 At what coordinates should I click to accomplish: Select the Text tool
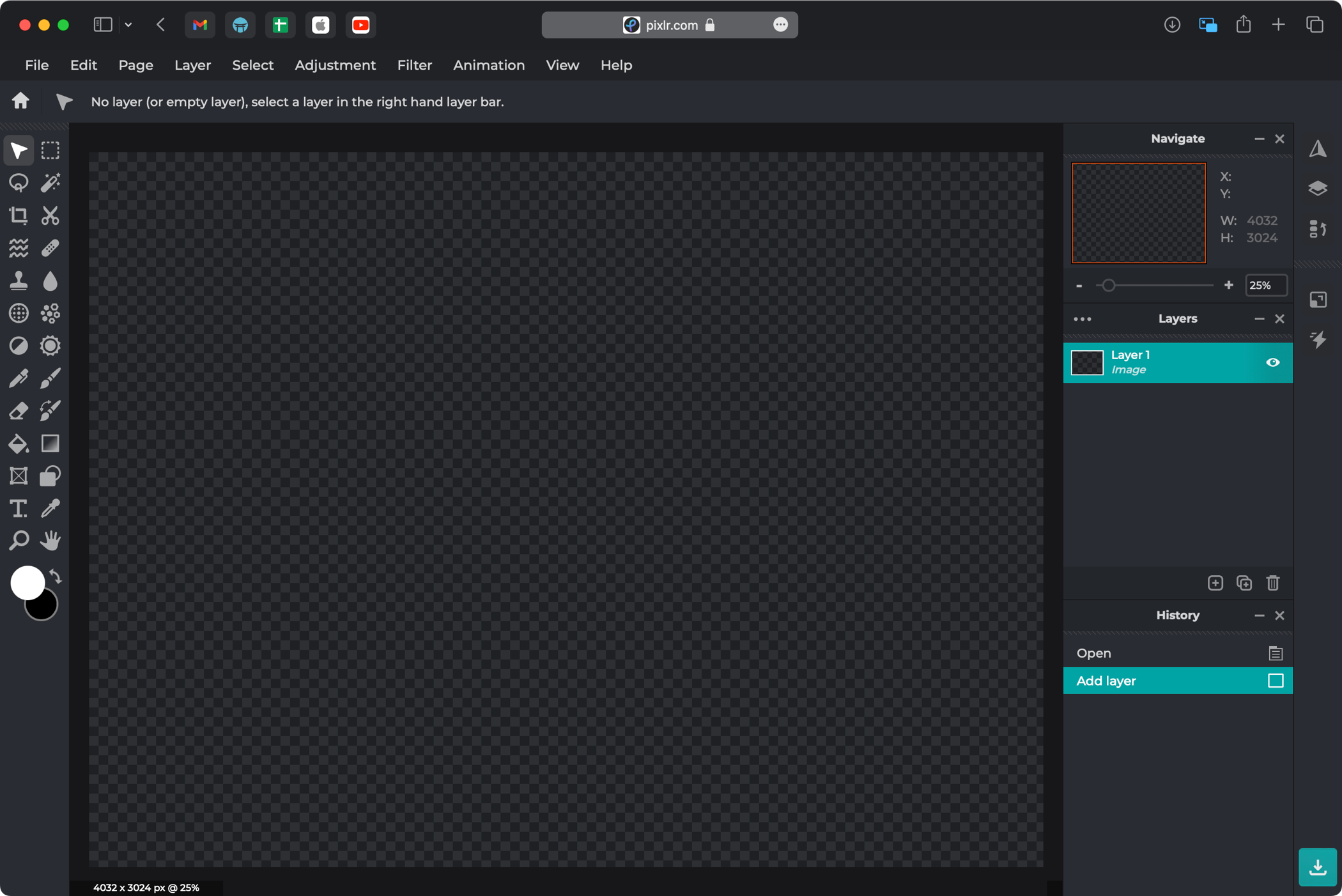(19, 509)
